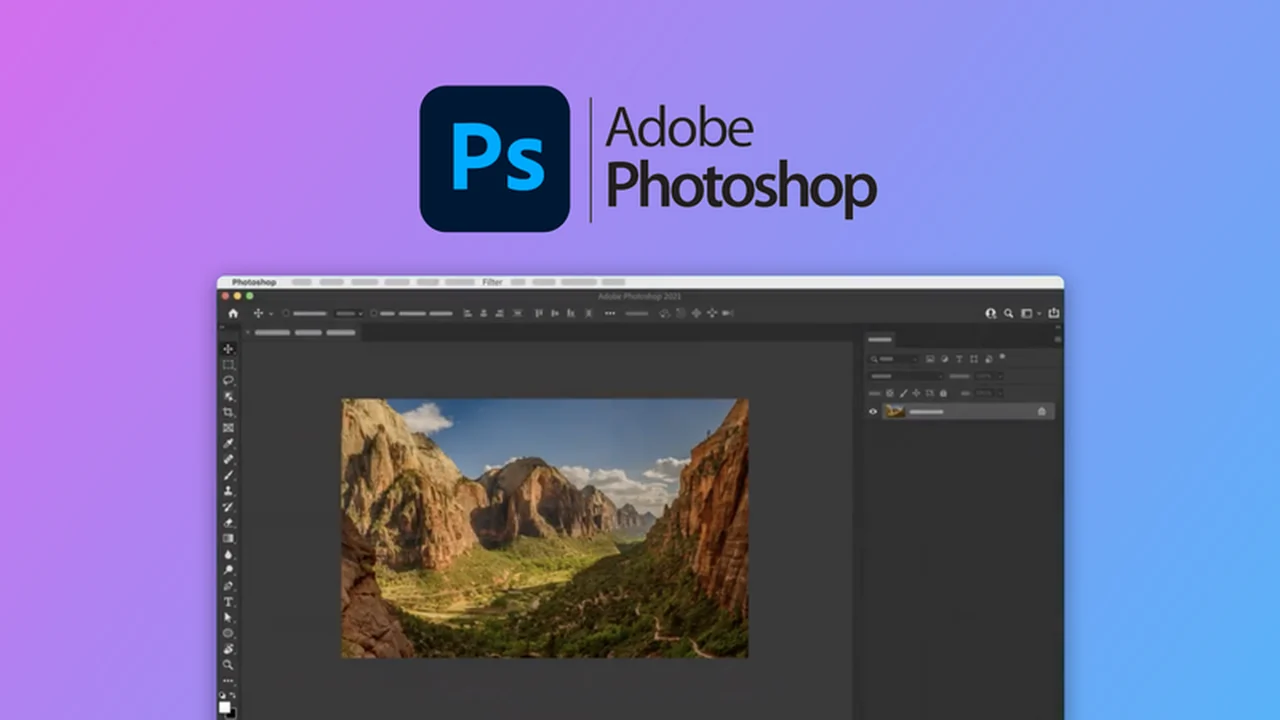Select the Lasso tool
This screenshot has width=1280, height=720.
click(228, 381)
